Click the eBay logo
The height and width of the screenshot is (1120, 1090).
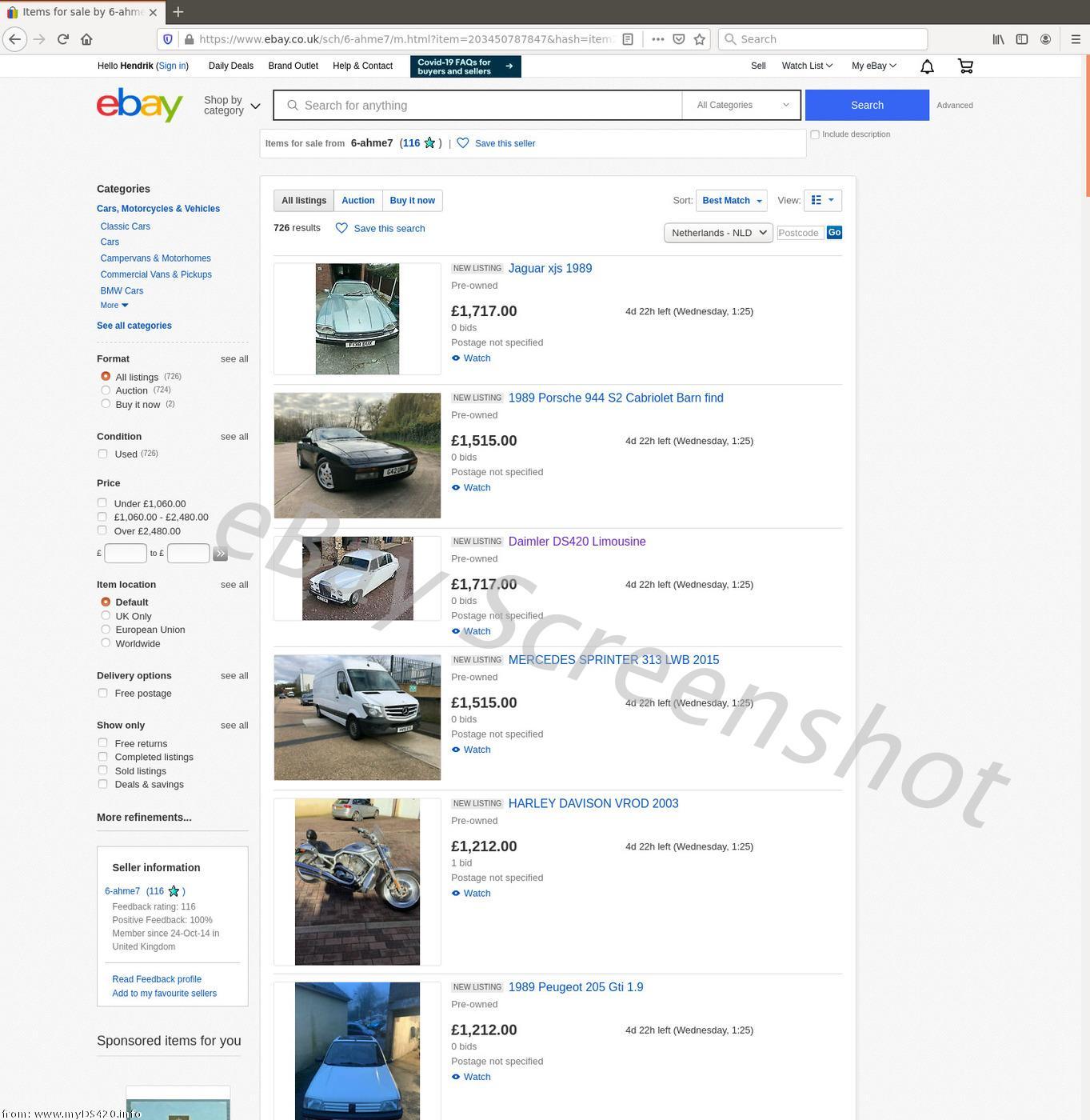pos(140,106)
